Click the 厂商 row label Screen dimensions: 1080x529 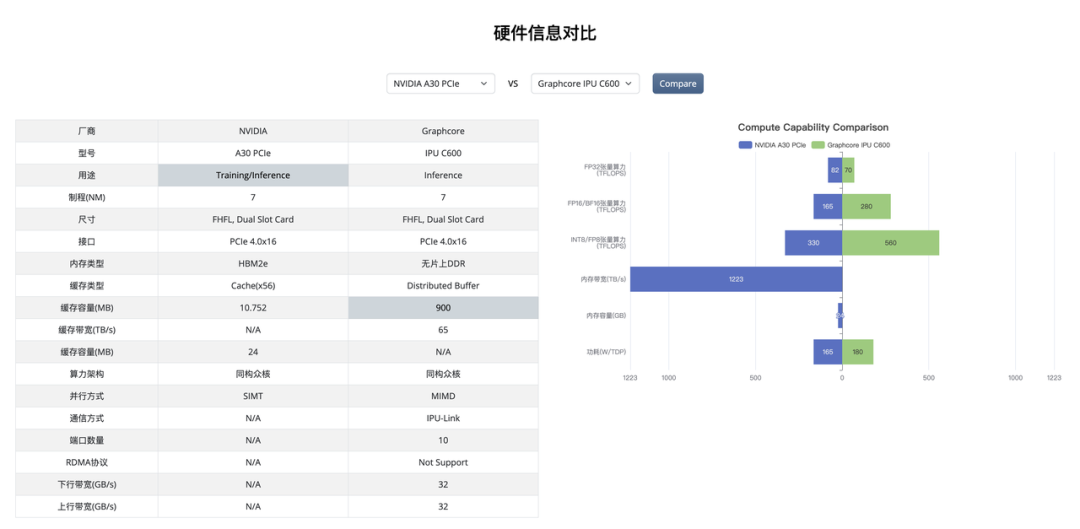(x=87, y=131)
